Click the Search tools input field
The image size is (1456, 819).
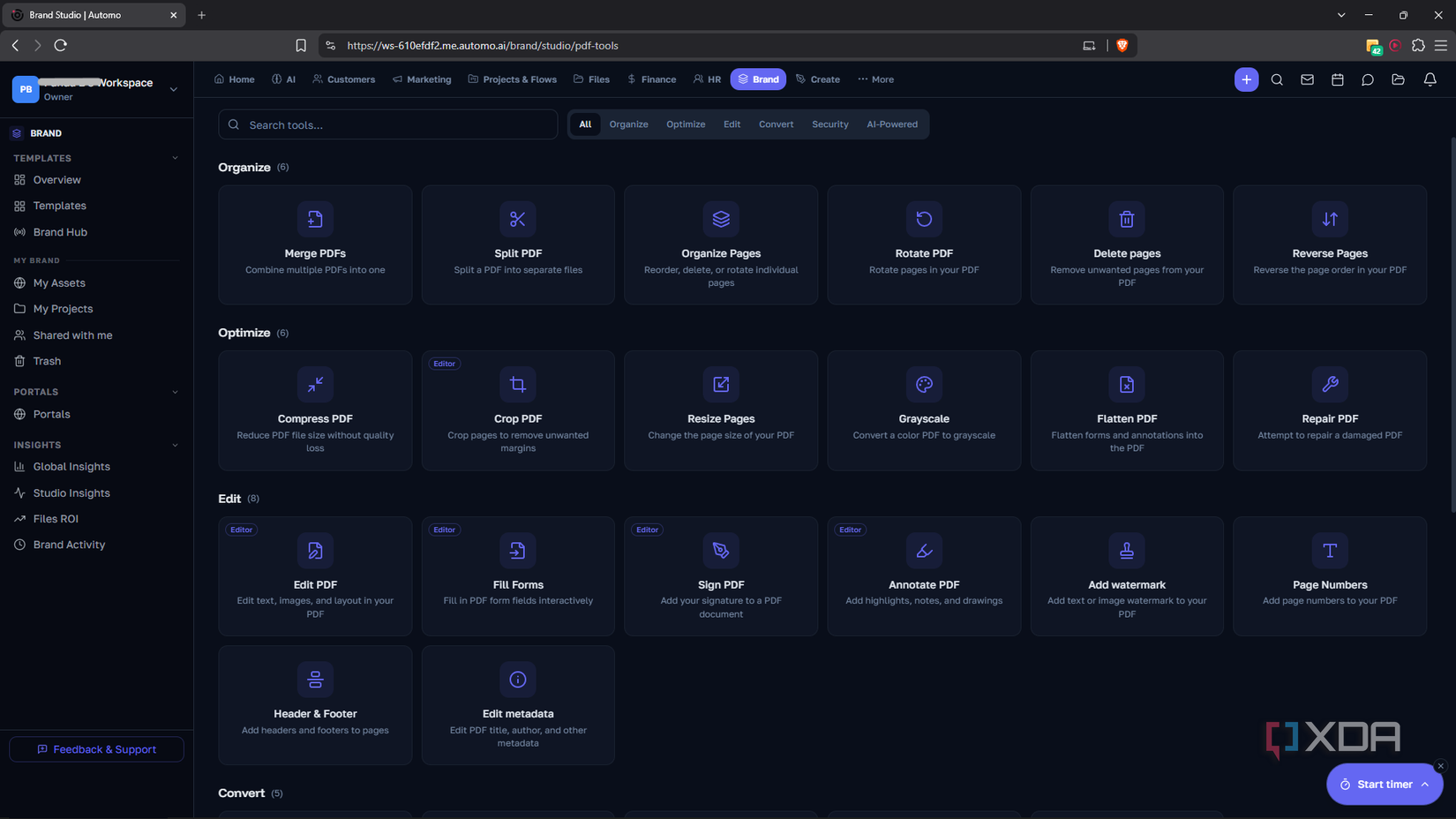pos(388,124)
